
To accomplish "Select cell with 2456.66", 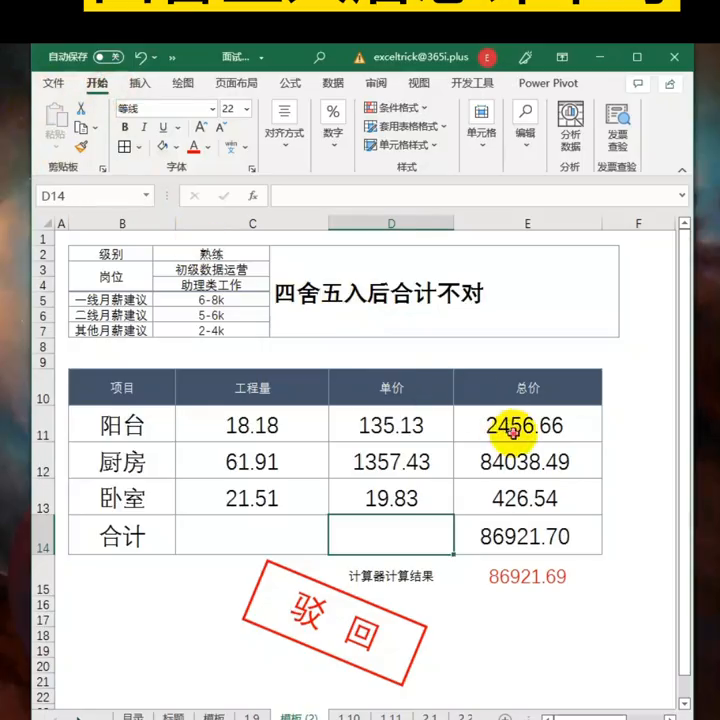I will coord(528,425).
